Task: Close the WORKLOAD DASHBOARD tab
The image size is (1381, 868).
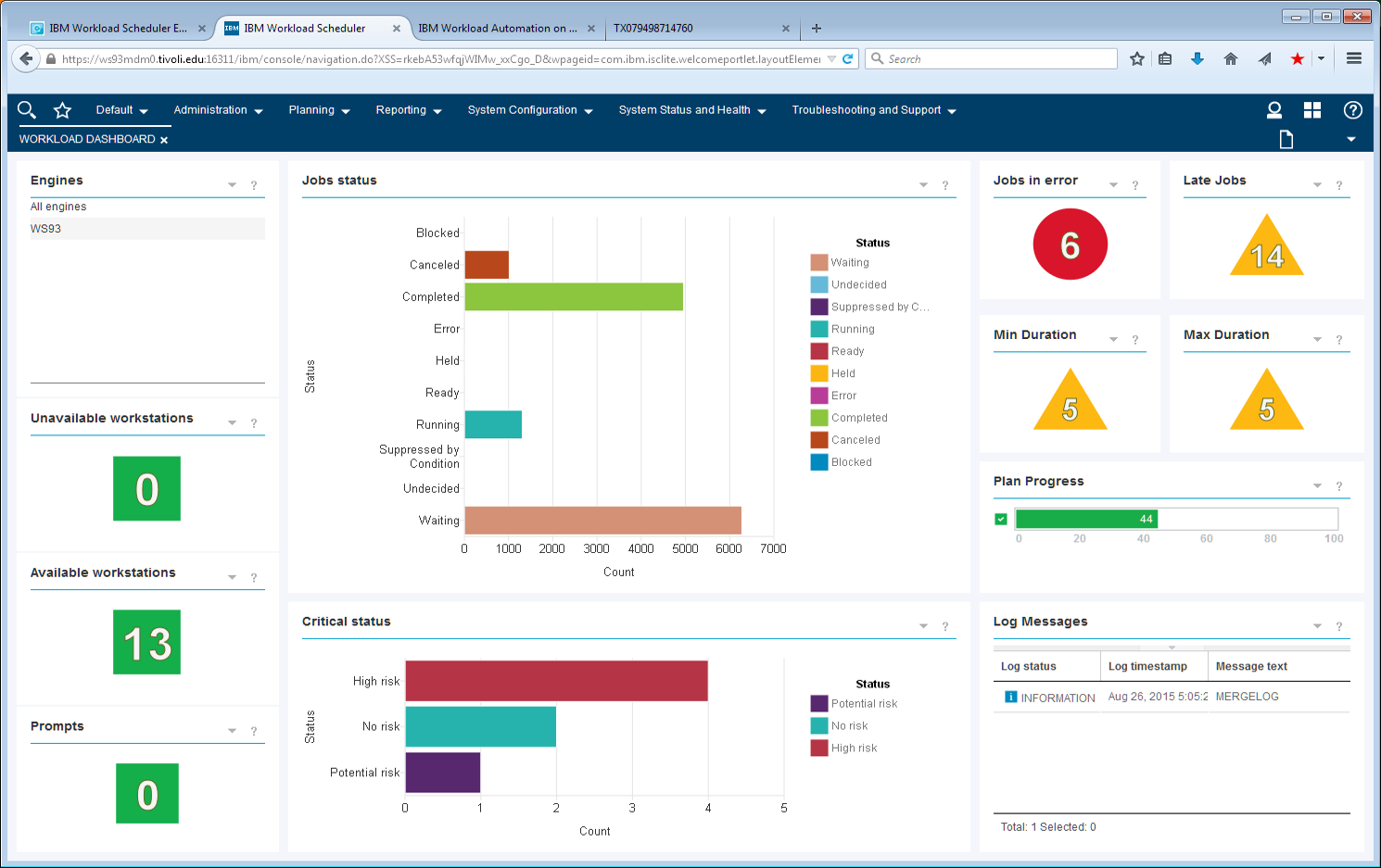Action: [164, 140]
